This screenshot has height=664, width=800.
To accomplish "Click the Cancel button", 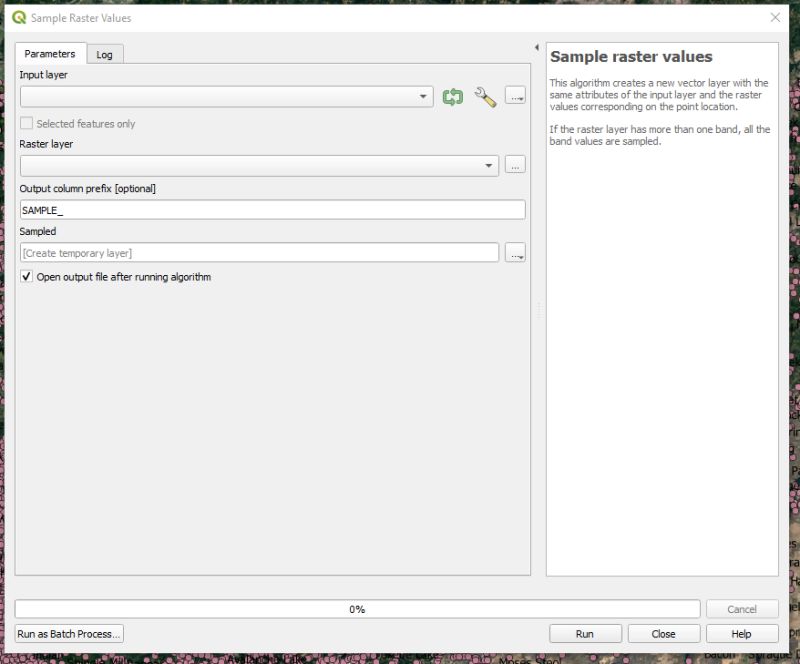I will point(742,609).
